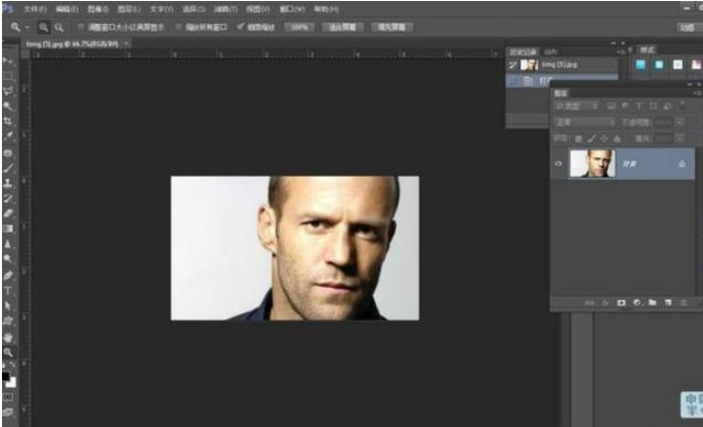703x427 pixels.
Task: Click lock position icon in Layers panel
Action: [604, 139]
